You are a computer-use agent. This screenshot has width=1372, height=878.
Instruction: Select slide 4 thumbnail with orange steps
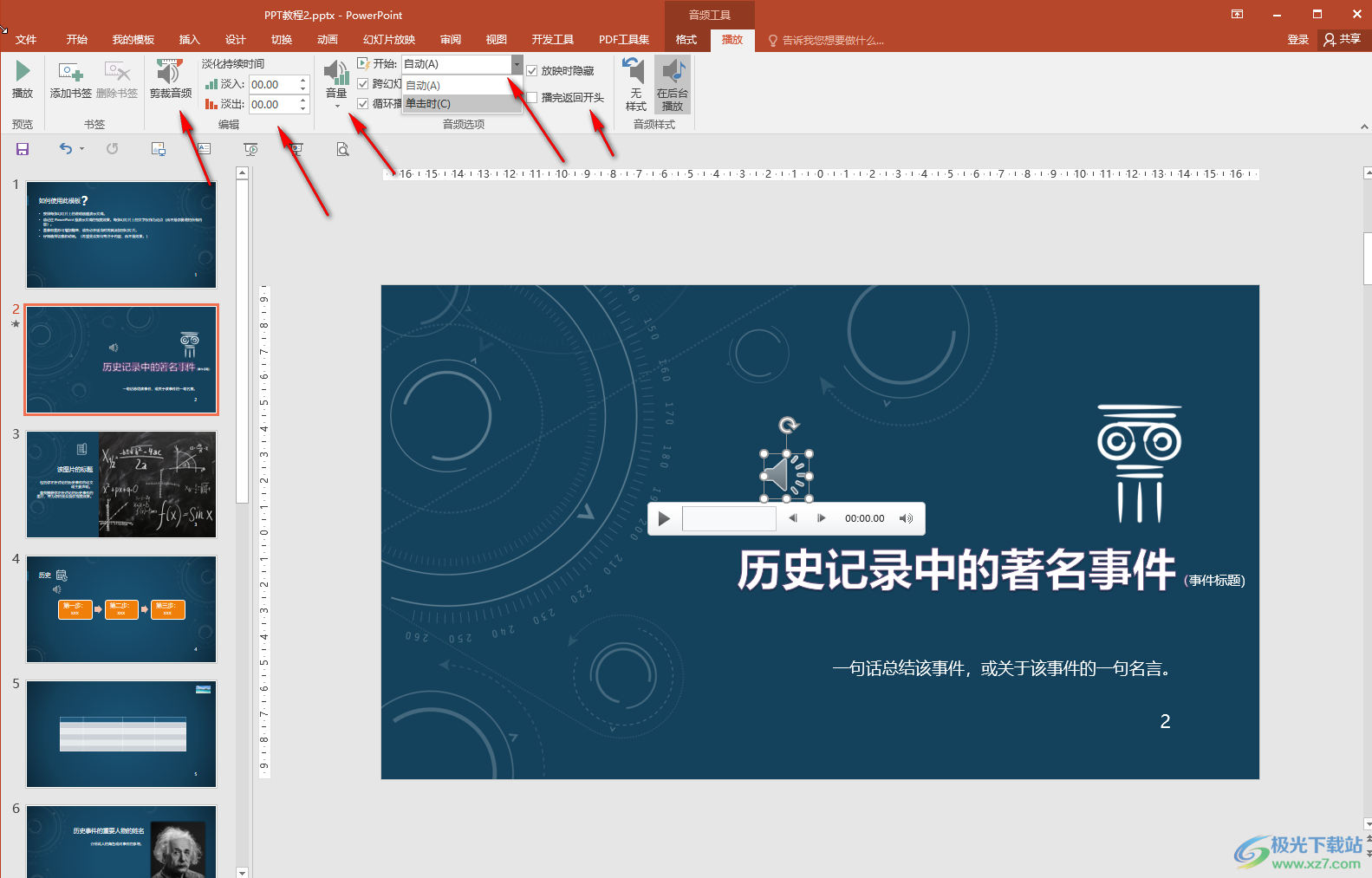click(121, 608)
